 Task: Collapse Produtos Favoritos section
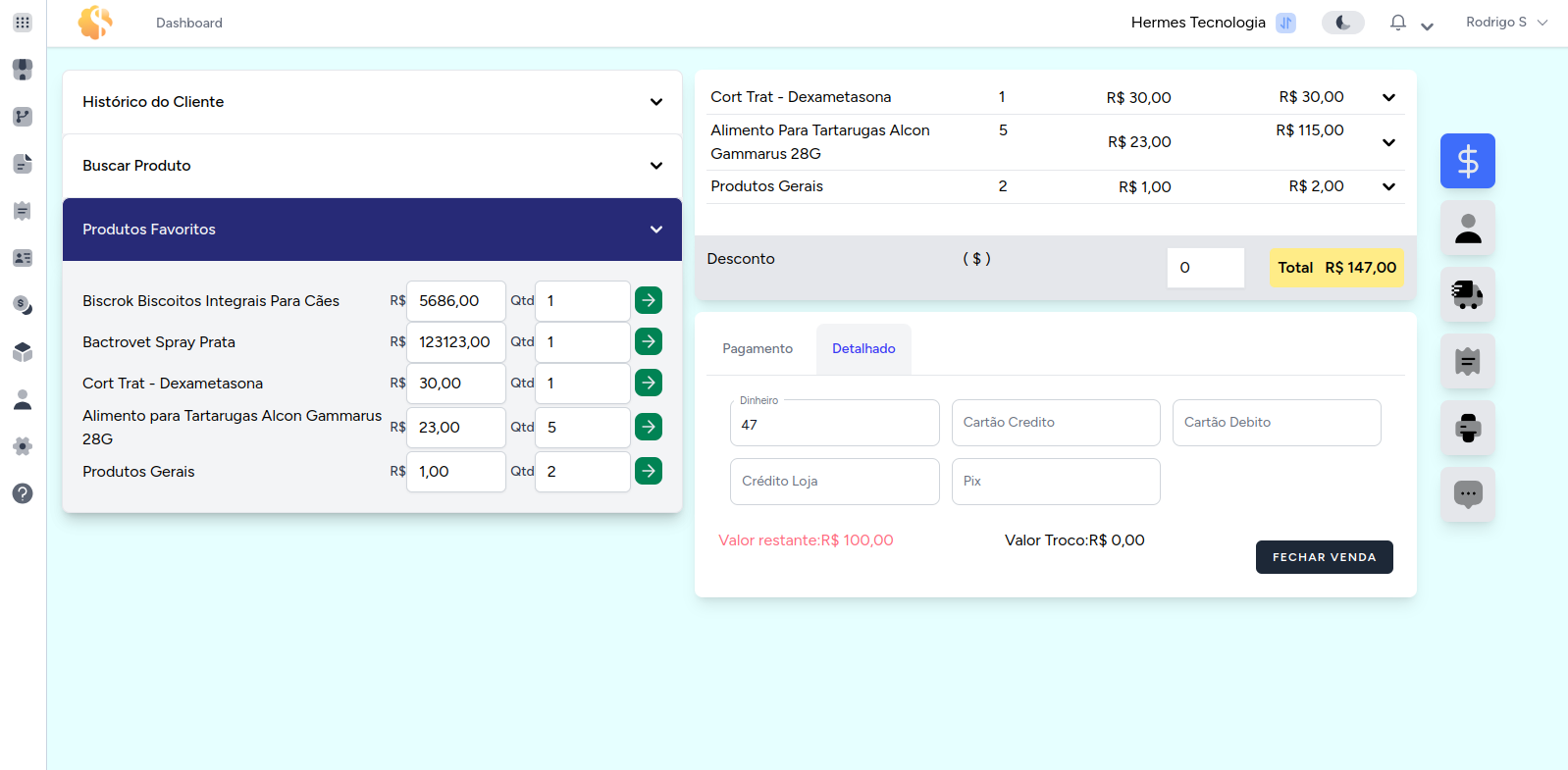click(x=372, y=230)
